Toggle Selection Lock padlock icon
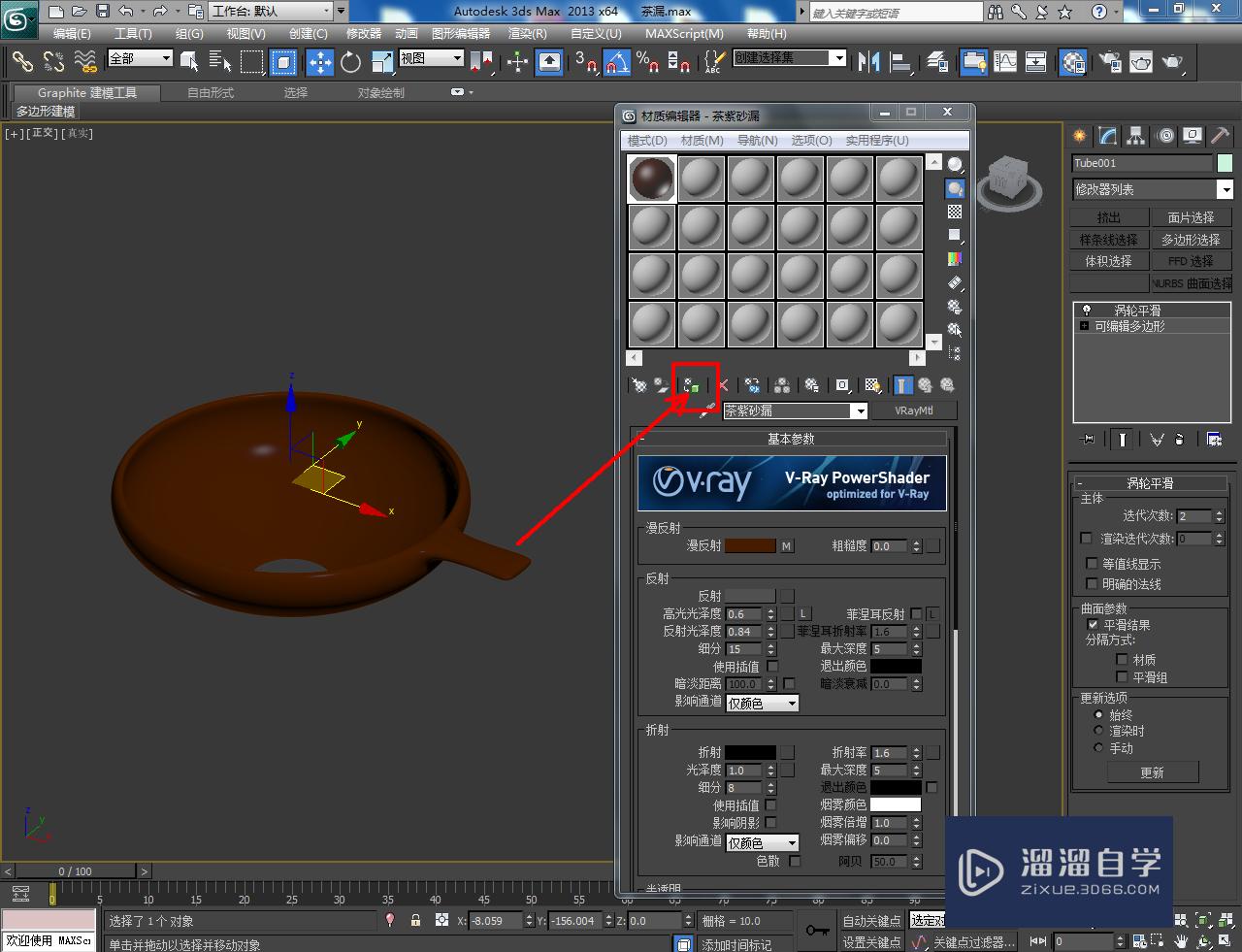 point(415,920)
